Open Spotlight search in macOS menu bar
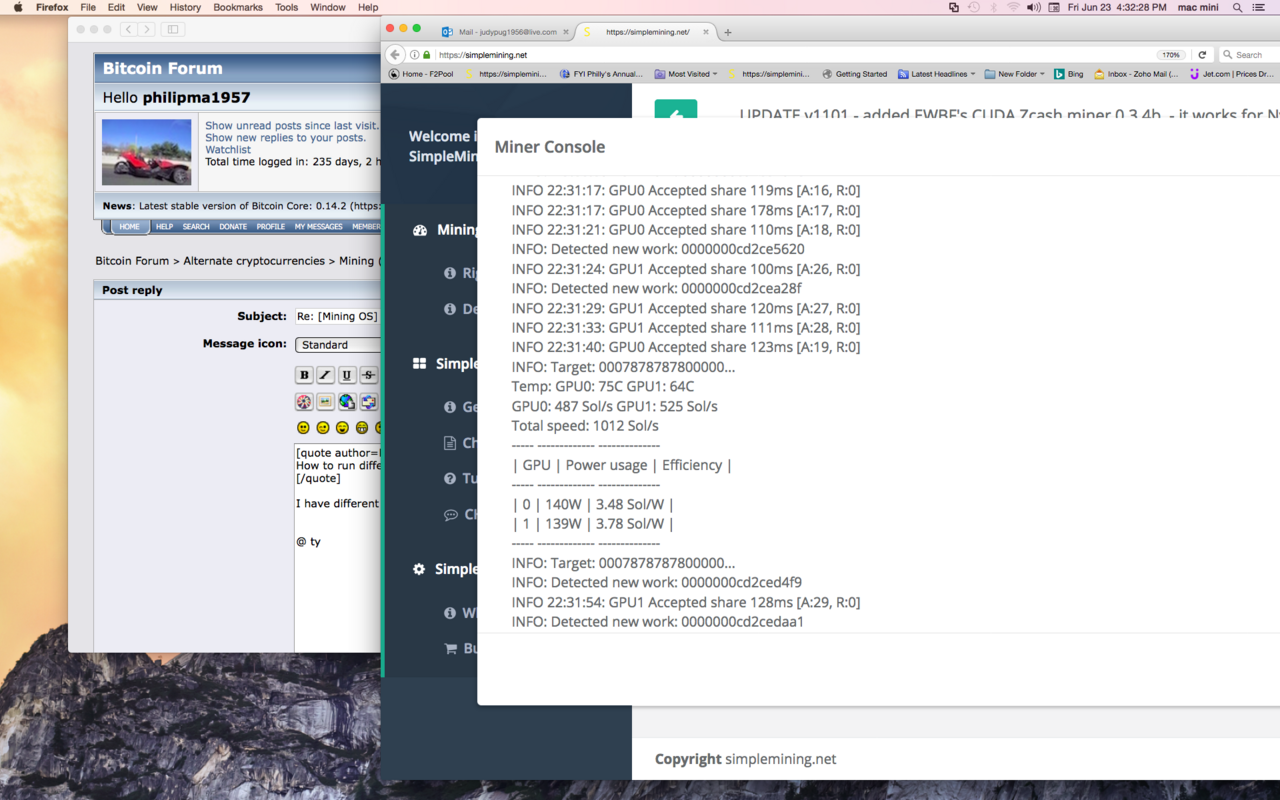The width and height of the screenshot is (1280, 800). point(1237,7)
